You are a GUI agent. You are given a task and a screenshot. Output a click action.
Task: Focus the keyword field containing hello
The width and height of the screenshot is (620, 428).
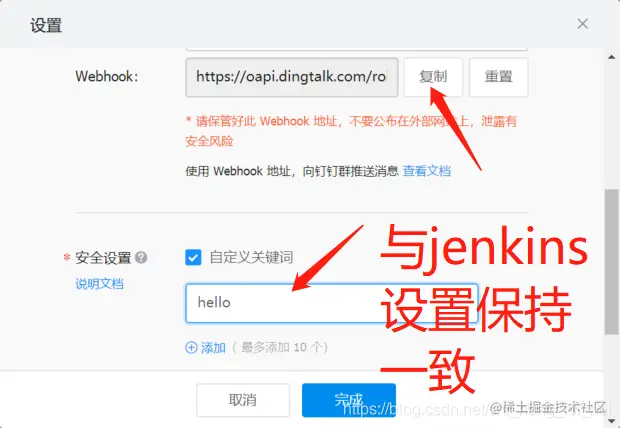click(332, 303)
